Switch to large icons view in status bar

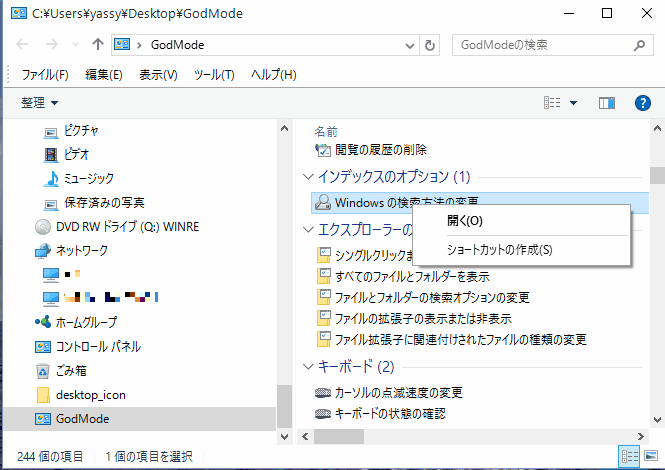click(651, 456)
